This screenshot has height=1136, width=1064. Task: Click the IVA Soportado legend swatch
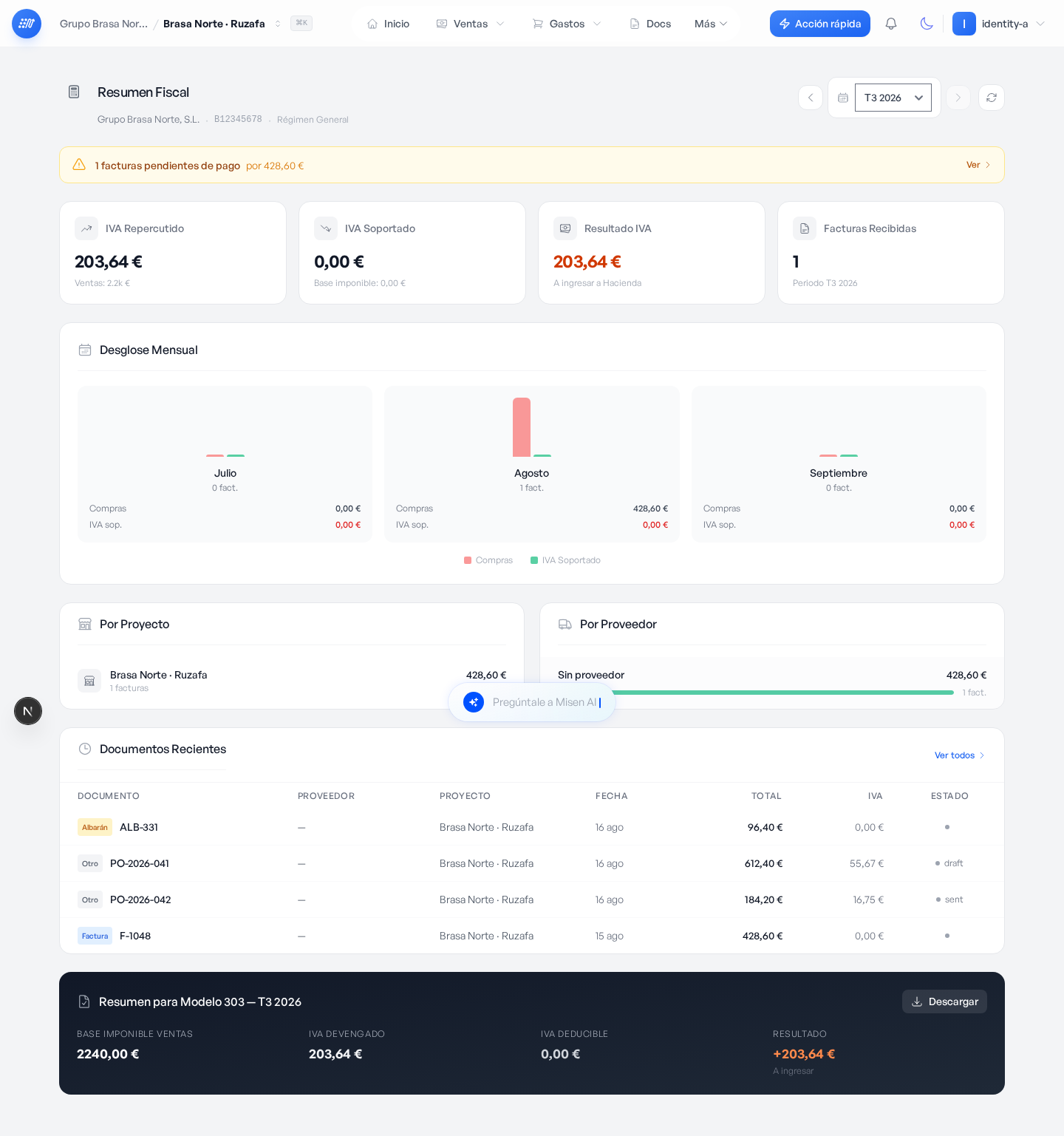click(x=534, y=560)
